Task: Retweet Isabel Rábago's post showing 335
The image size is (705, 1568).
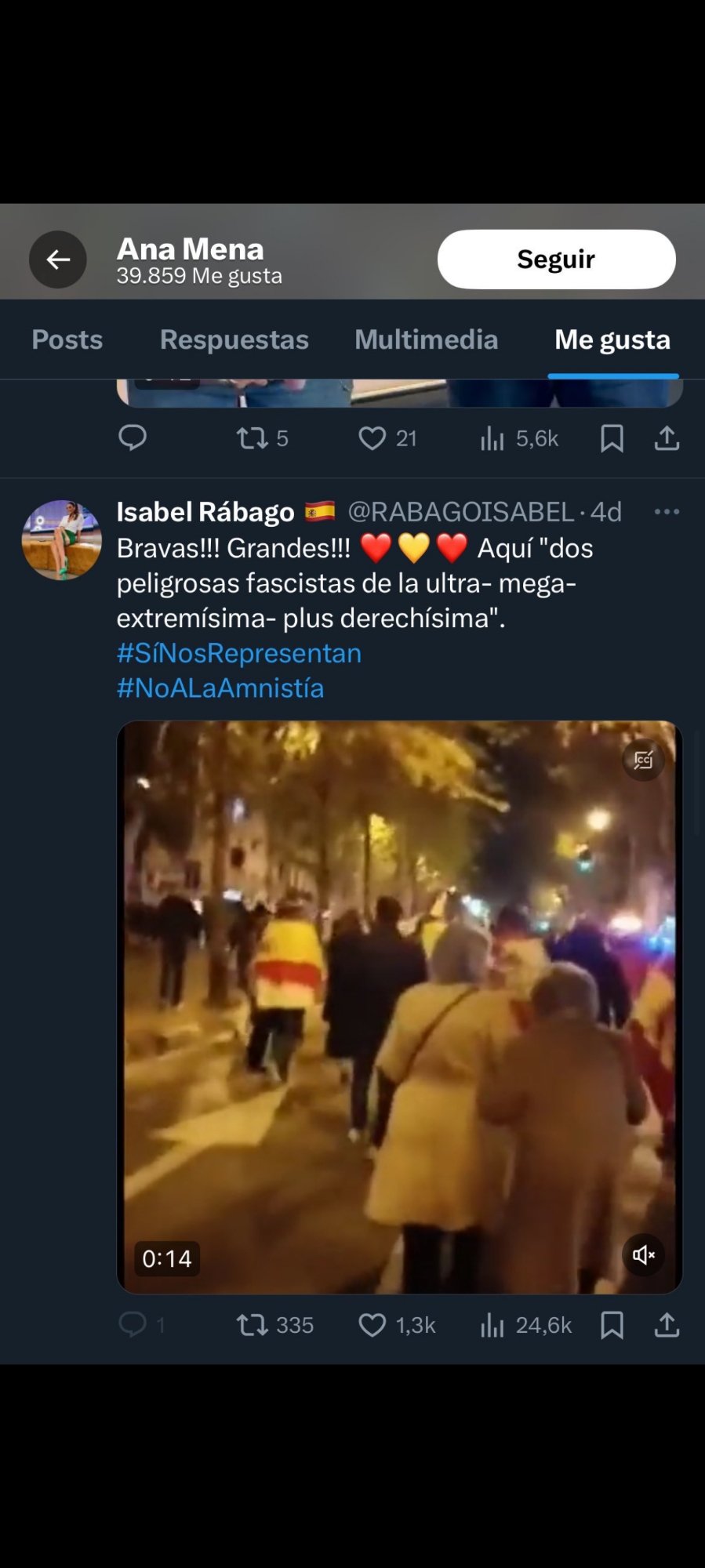Action: pos(253,1325)
